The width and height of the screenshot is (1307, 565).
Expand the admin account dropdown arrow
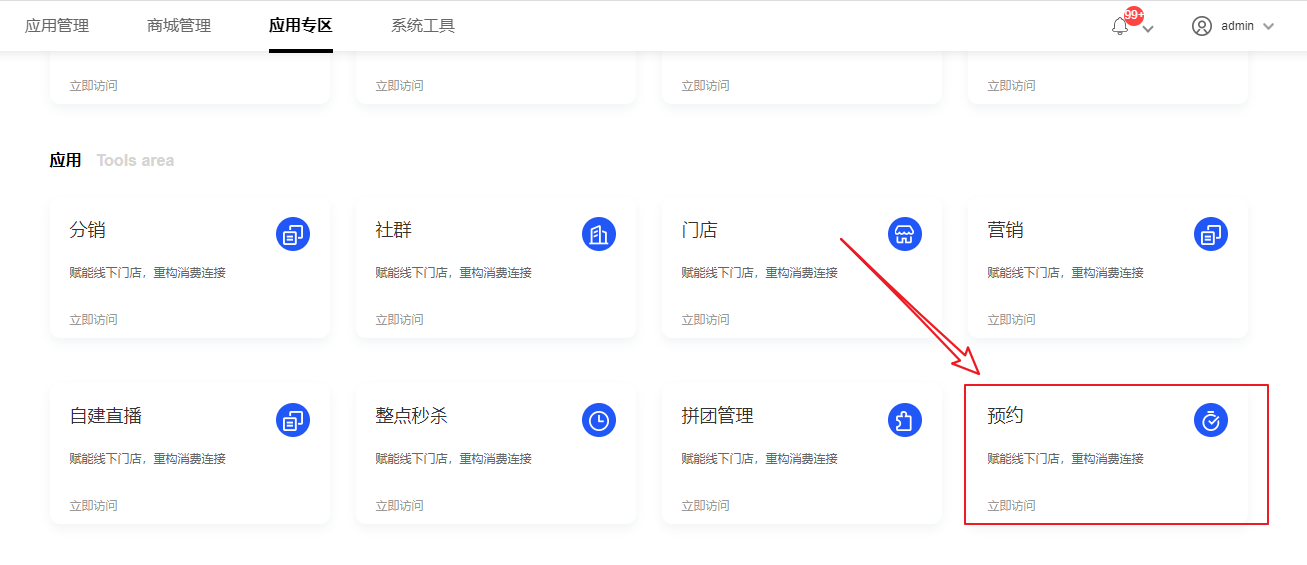[1269, 27]
